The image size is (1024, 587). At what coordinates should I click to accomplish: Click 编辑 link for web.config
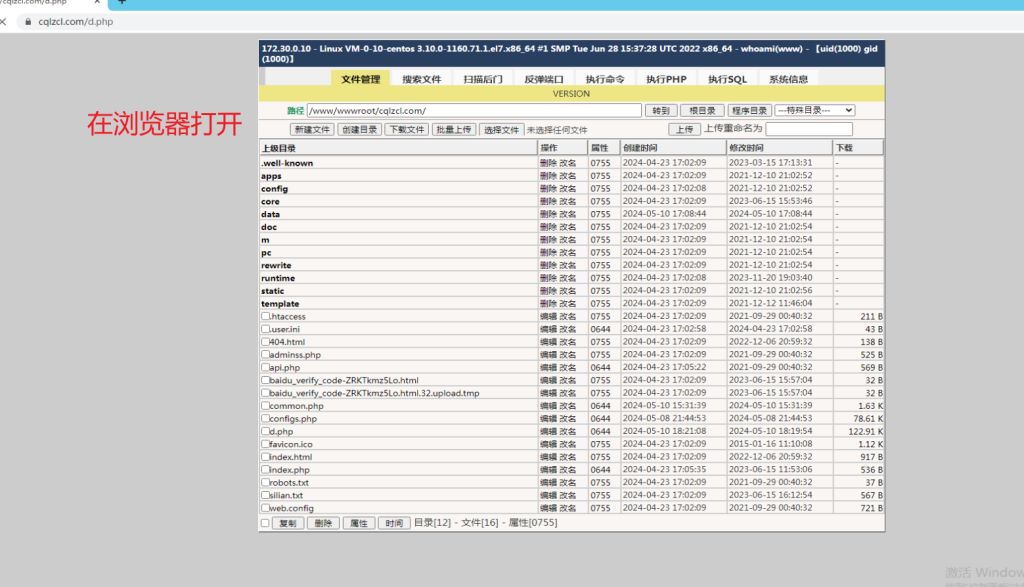548,508
